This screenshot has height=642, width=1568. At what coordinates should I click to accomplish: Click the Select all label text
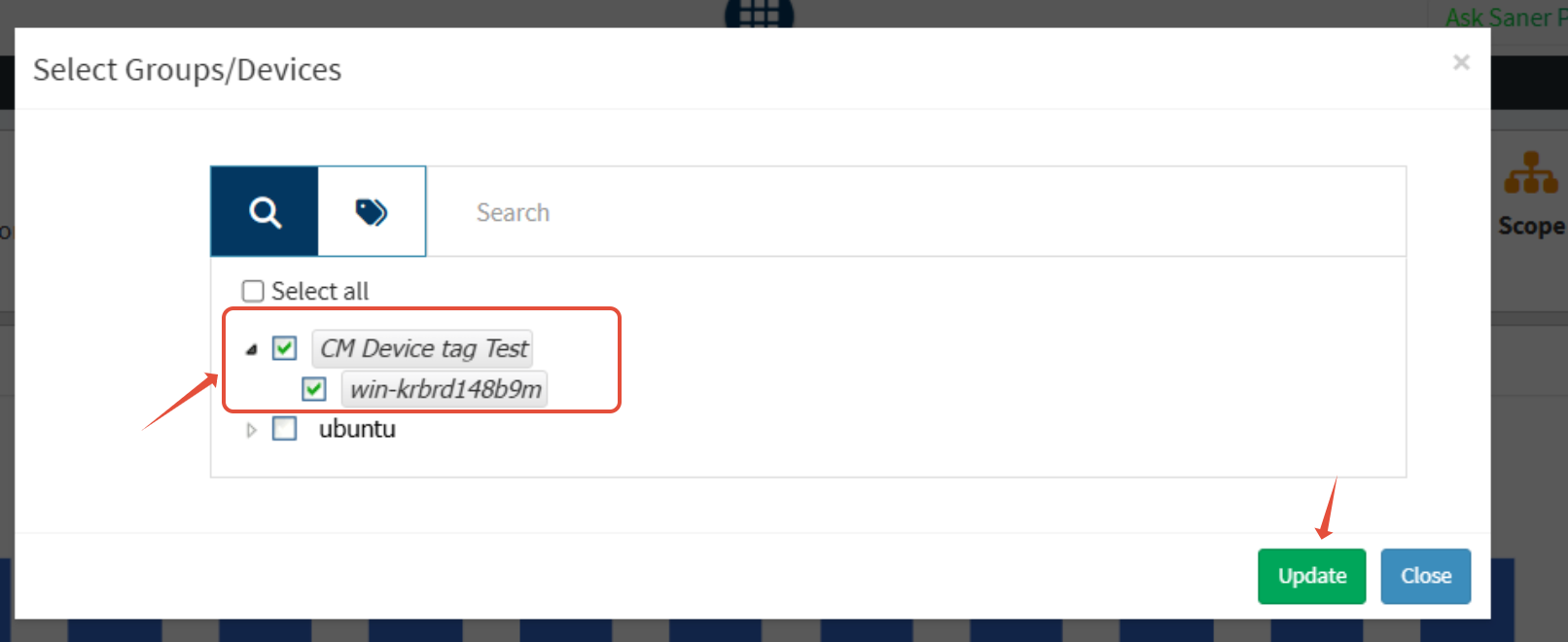click(x=320, y=291)
